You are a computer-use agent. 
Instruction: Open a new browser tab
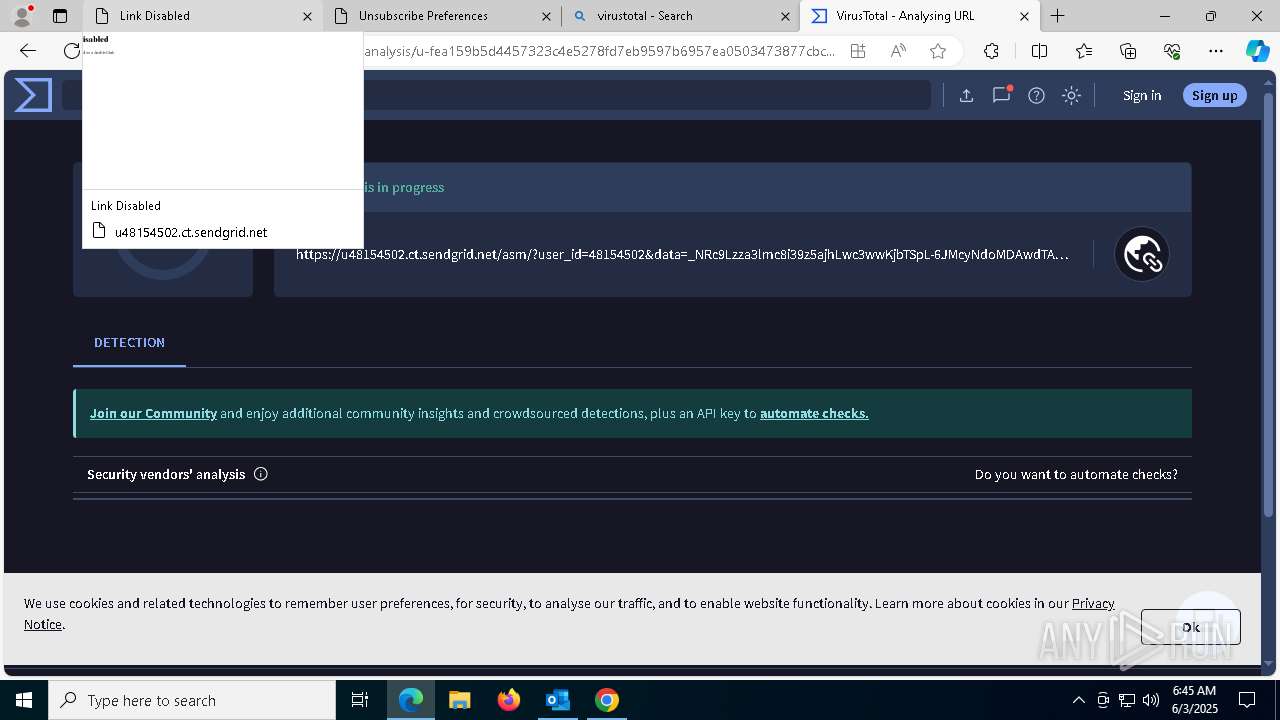(1057, 16)
